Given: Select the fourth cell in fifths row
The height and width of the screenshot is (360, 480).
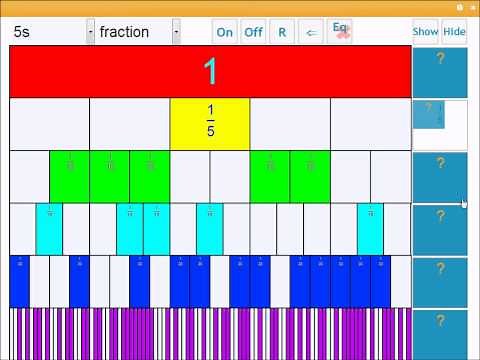Looking at the screenshot, I should tap(290, 124).
